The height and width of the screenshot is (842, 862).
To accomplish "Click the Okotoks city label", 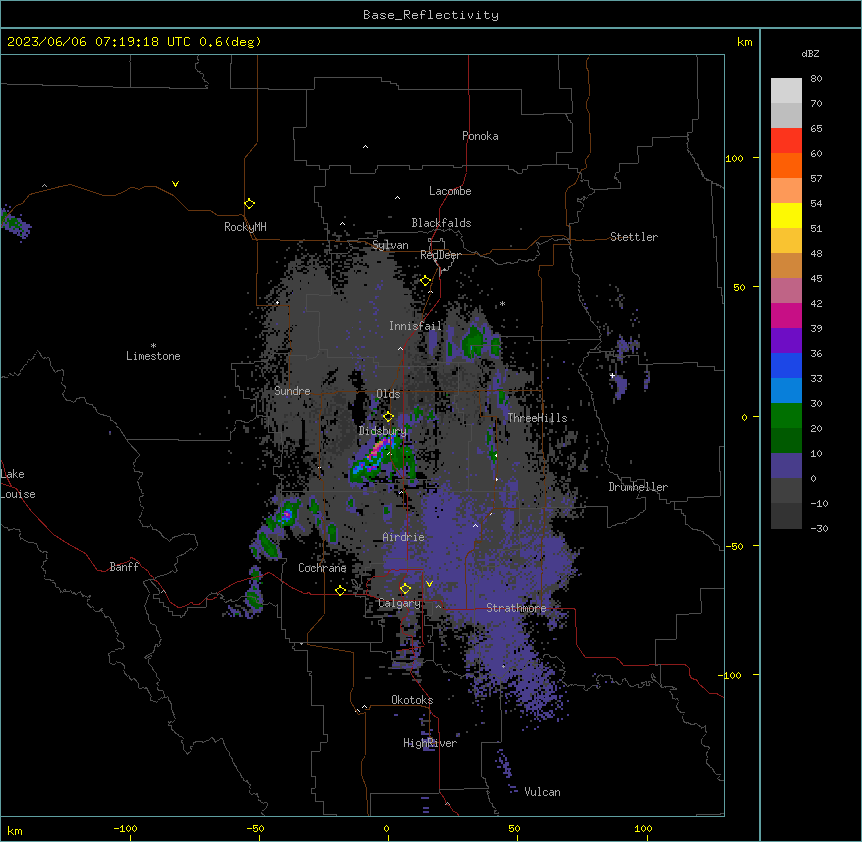I will pyautogui.click(x=412, y=700).
